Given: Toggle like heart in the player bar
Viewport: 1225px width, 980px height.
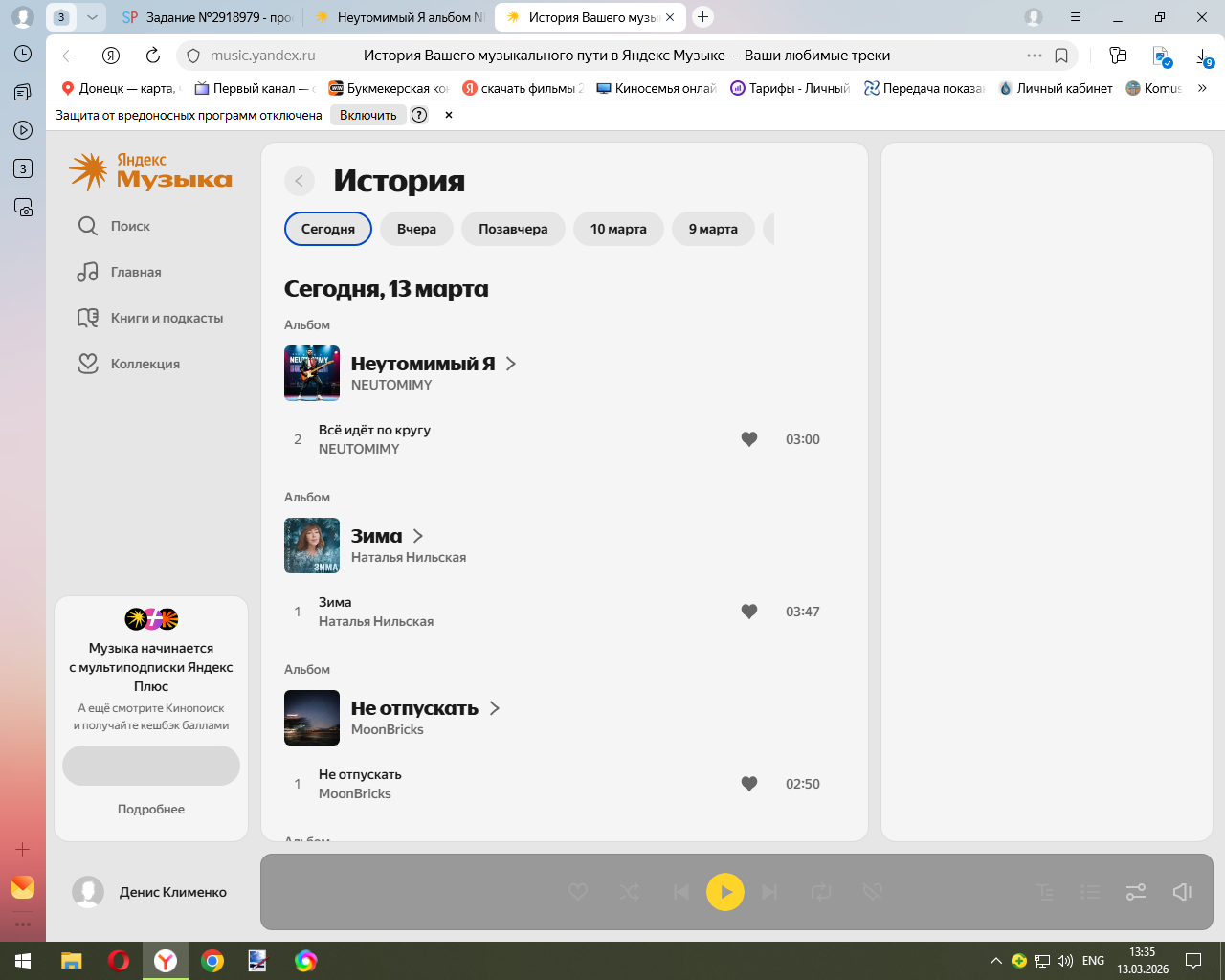Looking at the screenshot, I should 578,892.
